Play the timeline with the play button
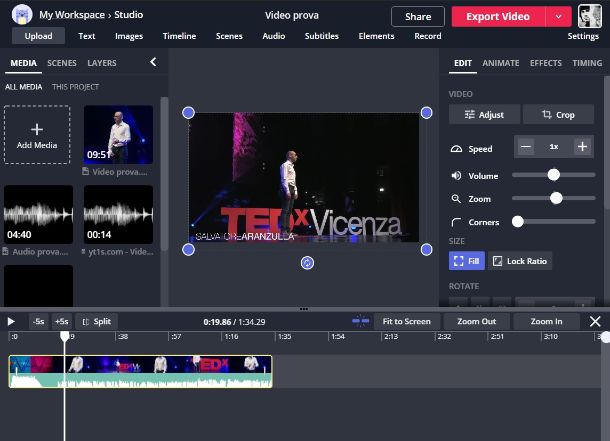The image size is (610, 441). (x=11, y=322)
